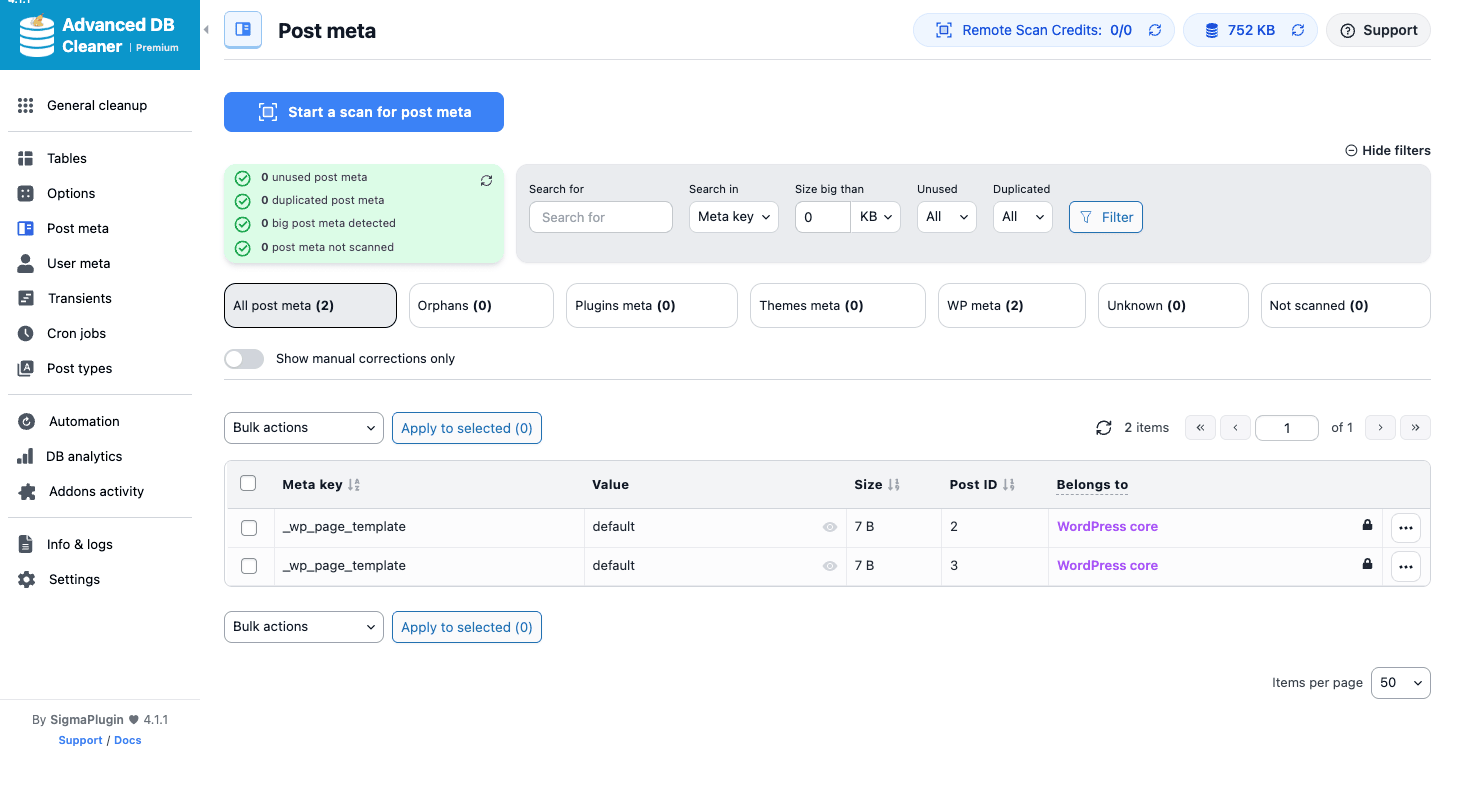Image resolution: width=1465 pixels, height=800 pixels.
Task: Open actions menu for Post ID 3 row
Action: 1406,567
